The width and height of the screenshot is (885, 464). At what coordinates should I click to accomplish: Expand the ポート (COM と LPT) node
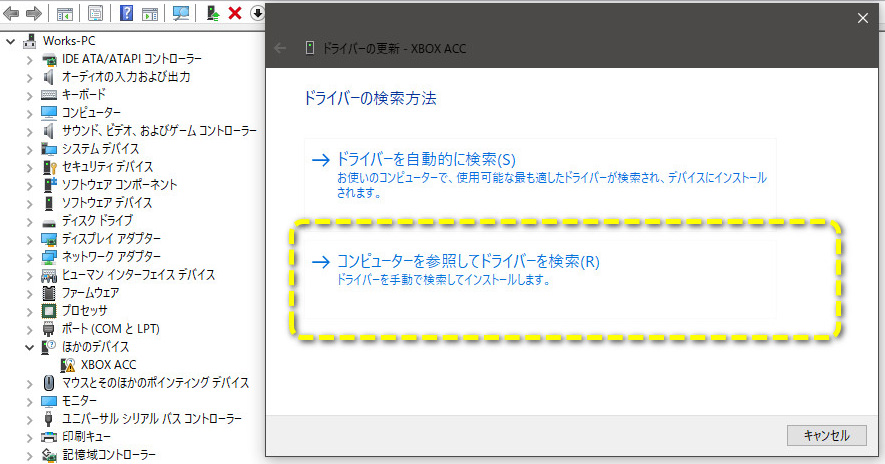[29, 329]
